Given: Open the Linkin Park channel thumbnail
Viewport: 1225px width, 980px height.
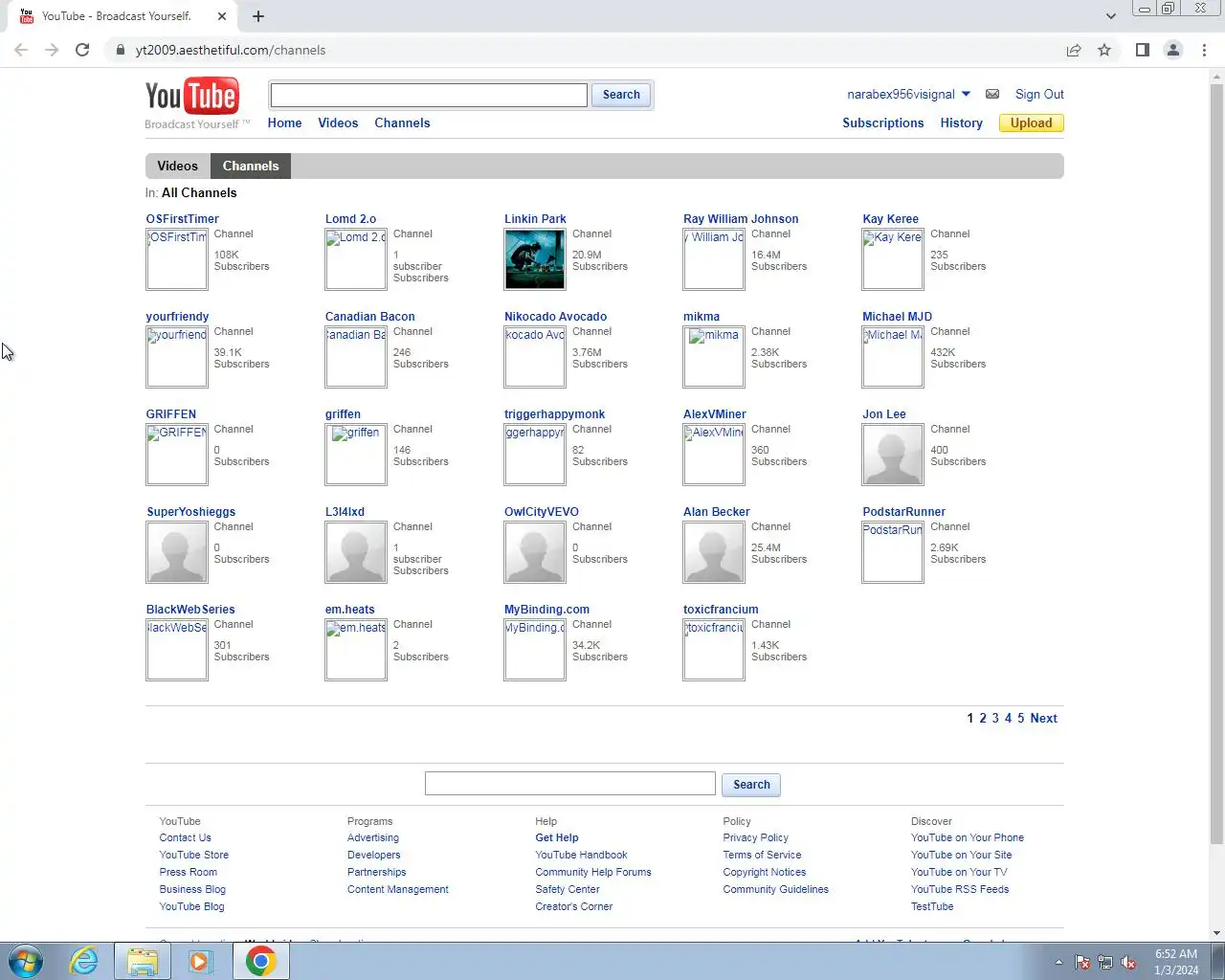Looking at the screenshot, I should 535,259.
